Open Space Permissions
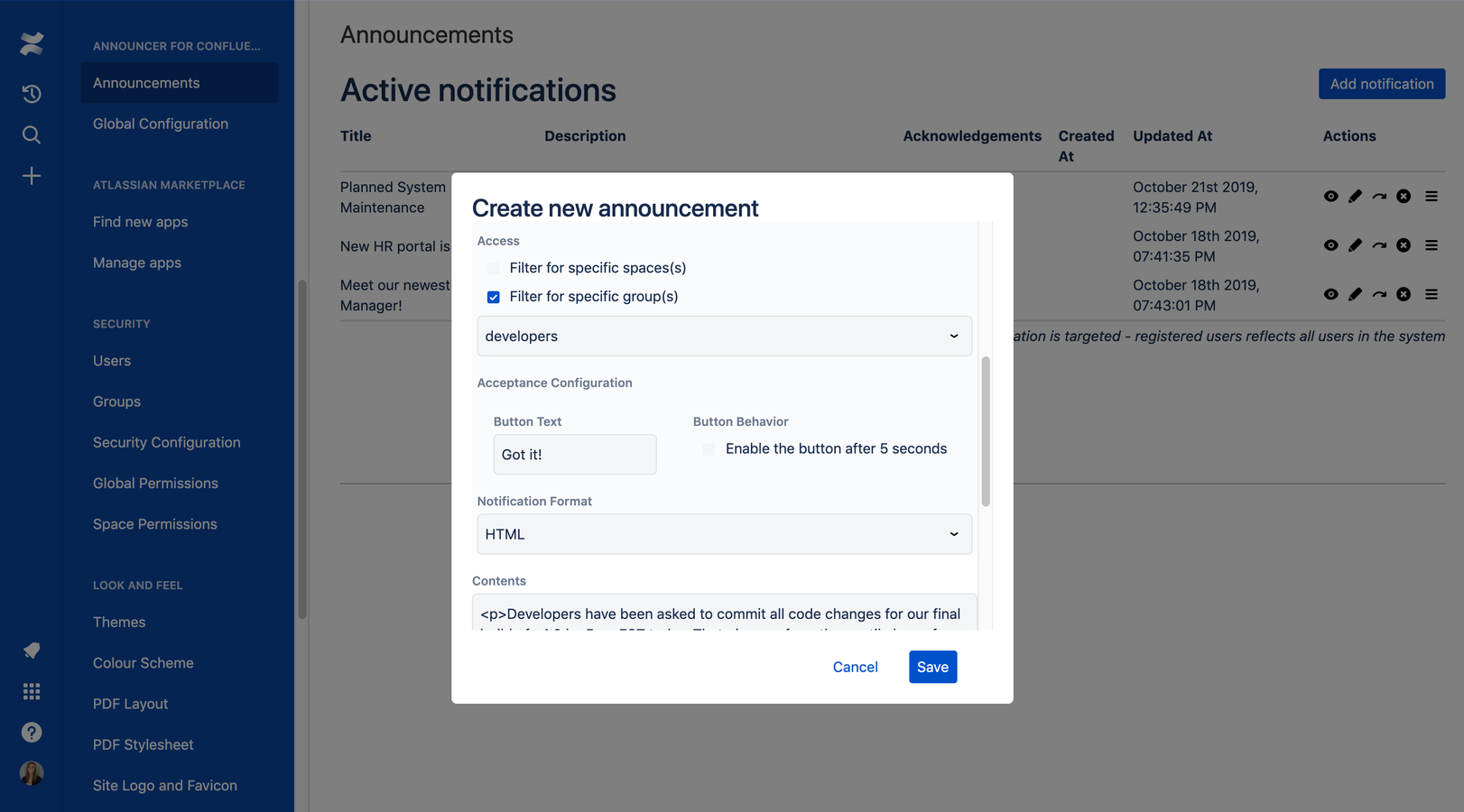This screenshot has height=812, width=1464. (x=155, y=524)
